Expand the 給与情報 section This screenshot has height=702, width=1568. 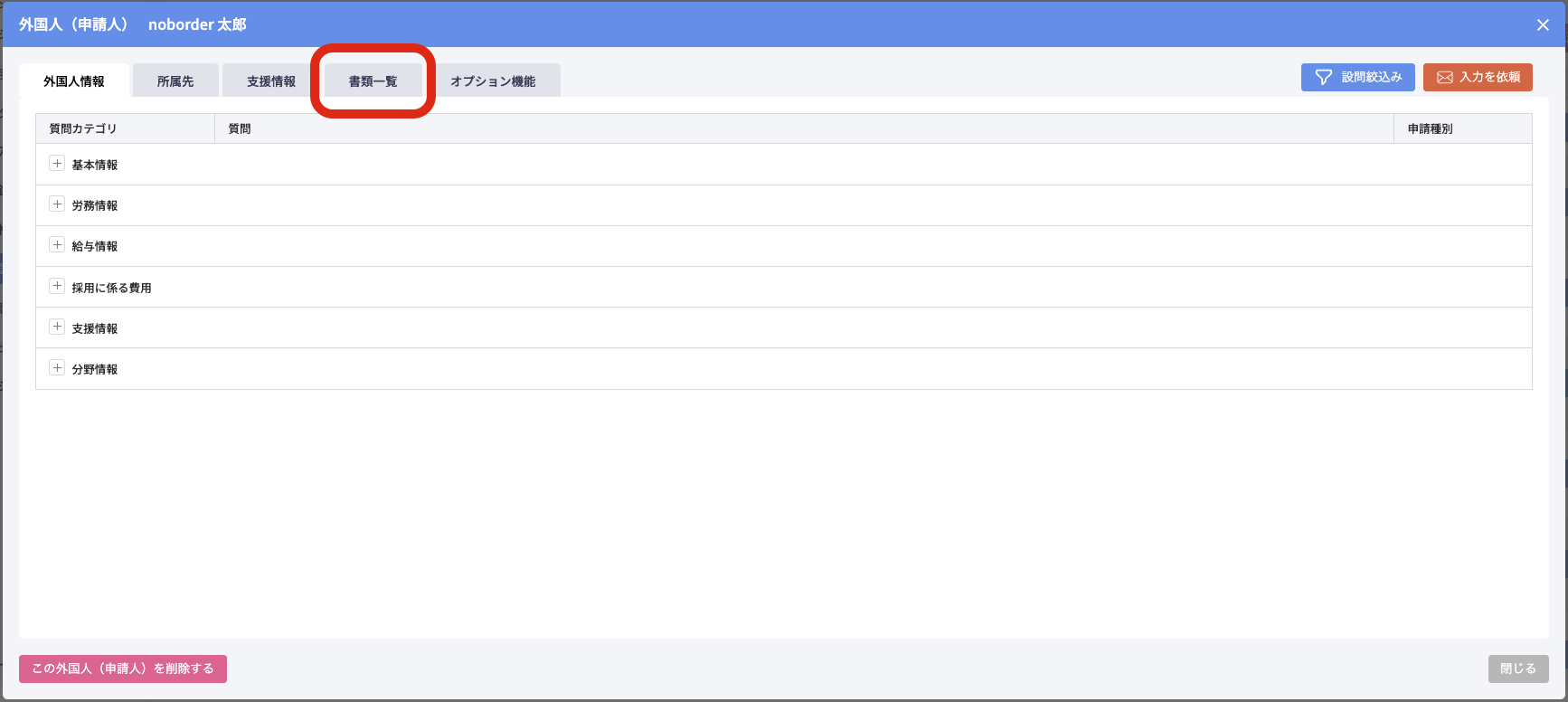click(x=57, y=245)
